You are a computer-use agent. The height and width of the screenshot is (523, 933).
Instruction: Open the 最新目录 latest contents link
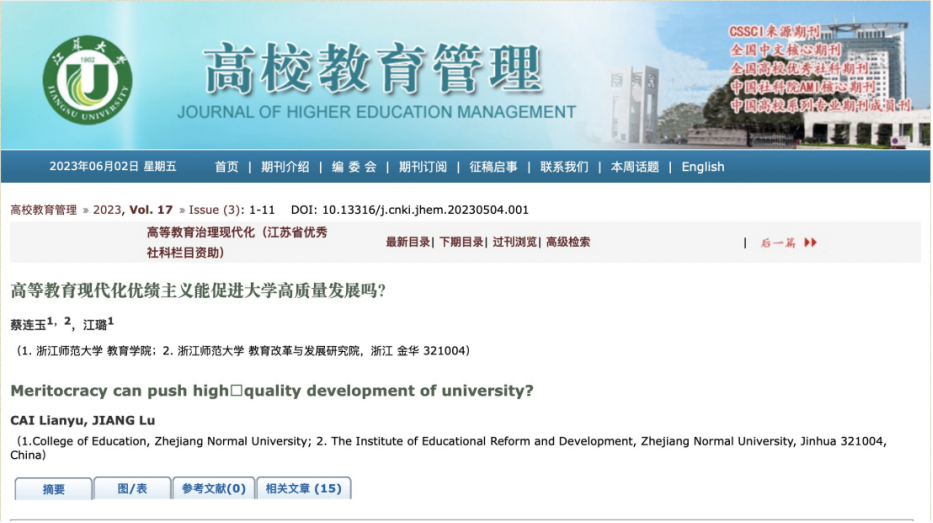pos(408,242)
